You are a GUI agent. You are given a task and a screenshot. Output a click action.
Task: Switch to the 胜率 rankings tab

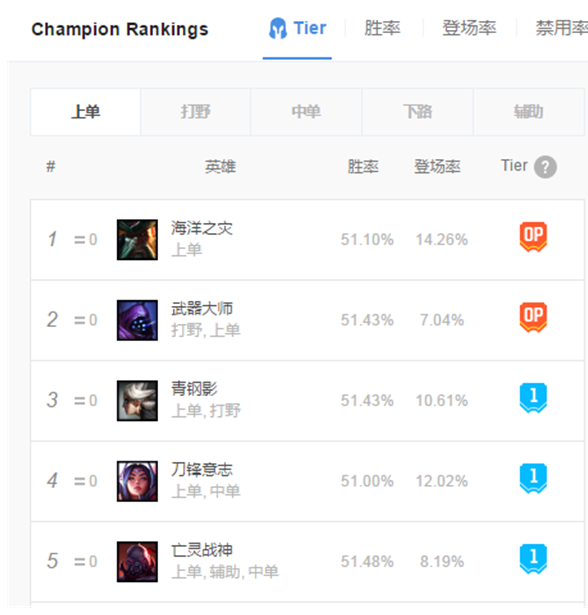tap(382, 28)
